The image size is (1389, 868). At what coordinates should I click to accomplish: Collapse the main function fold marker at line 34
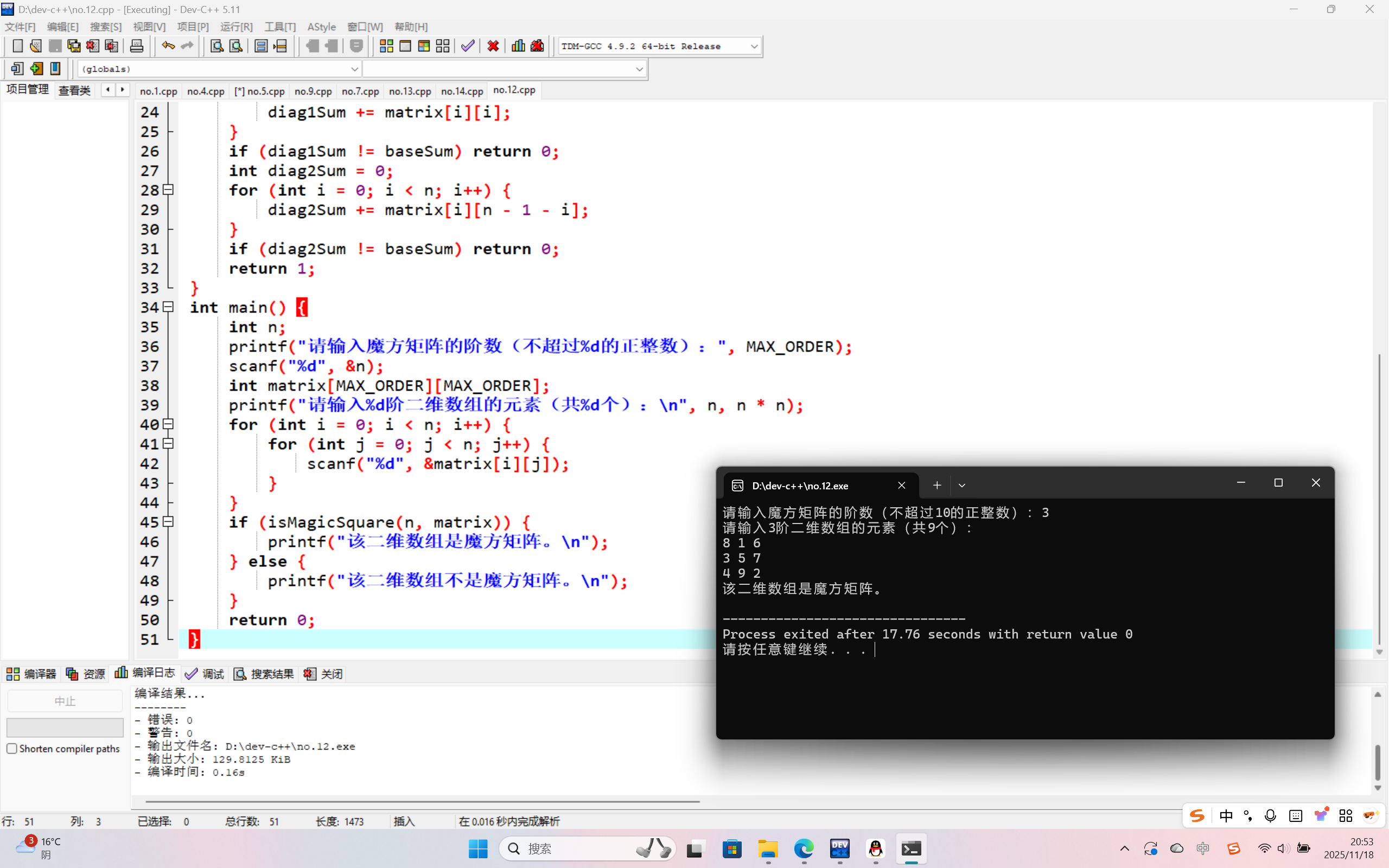(x=168, y=307)
